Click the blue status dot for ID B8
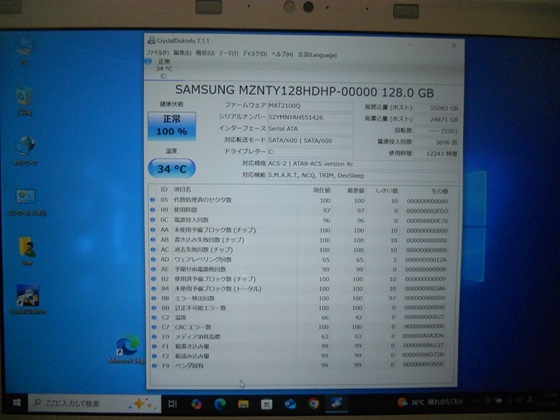The image size is (560, 420). coord(154,298)
